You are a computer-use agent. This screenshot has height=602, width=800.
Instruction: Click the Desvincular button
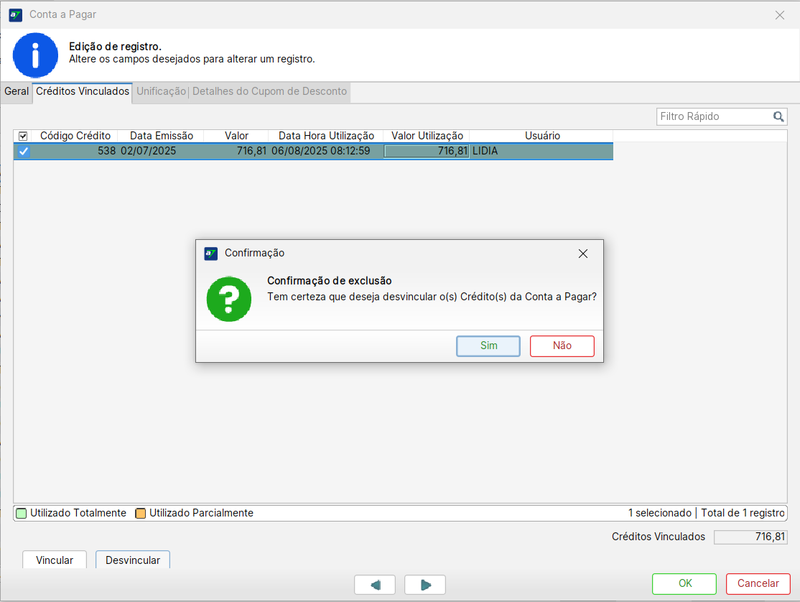(x=133, y=561)
